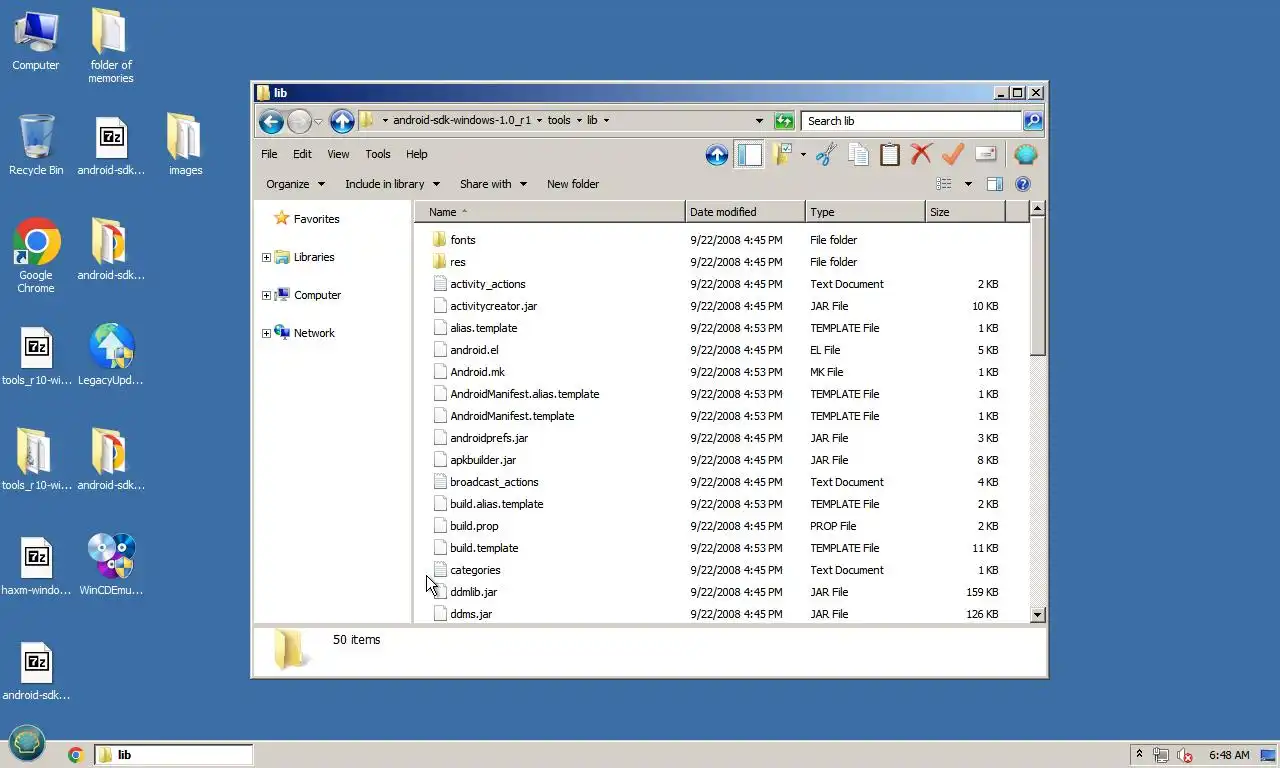The height and width of the screenshot is (768, 1280).
Task: Open the Share with dropdown
Action: [x=492, y=184]
